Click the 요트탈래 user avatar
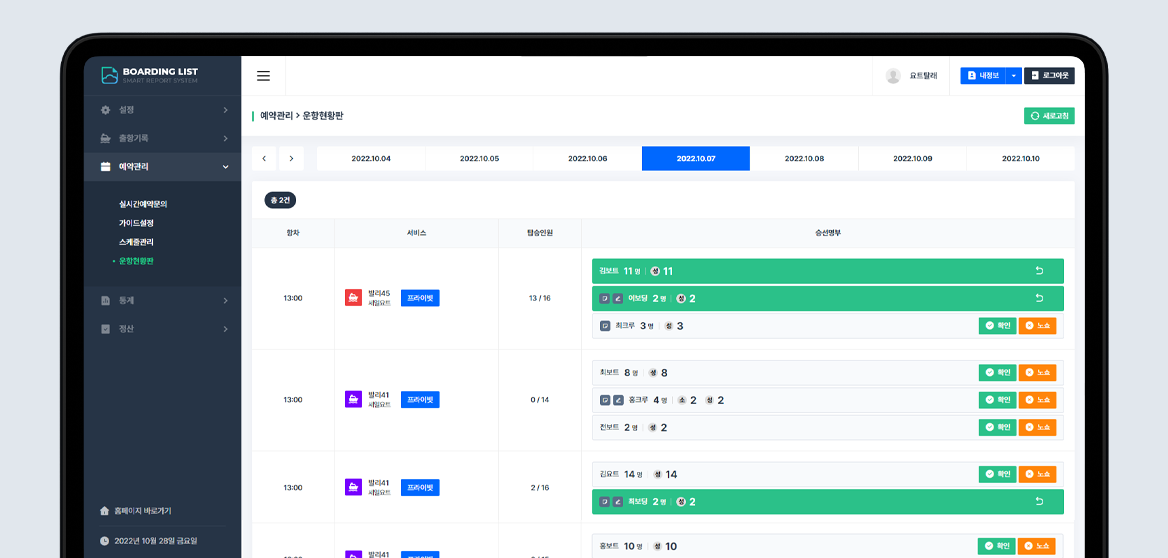 click(x=893, y=76)
